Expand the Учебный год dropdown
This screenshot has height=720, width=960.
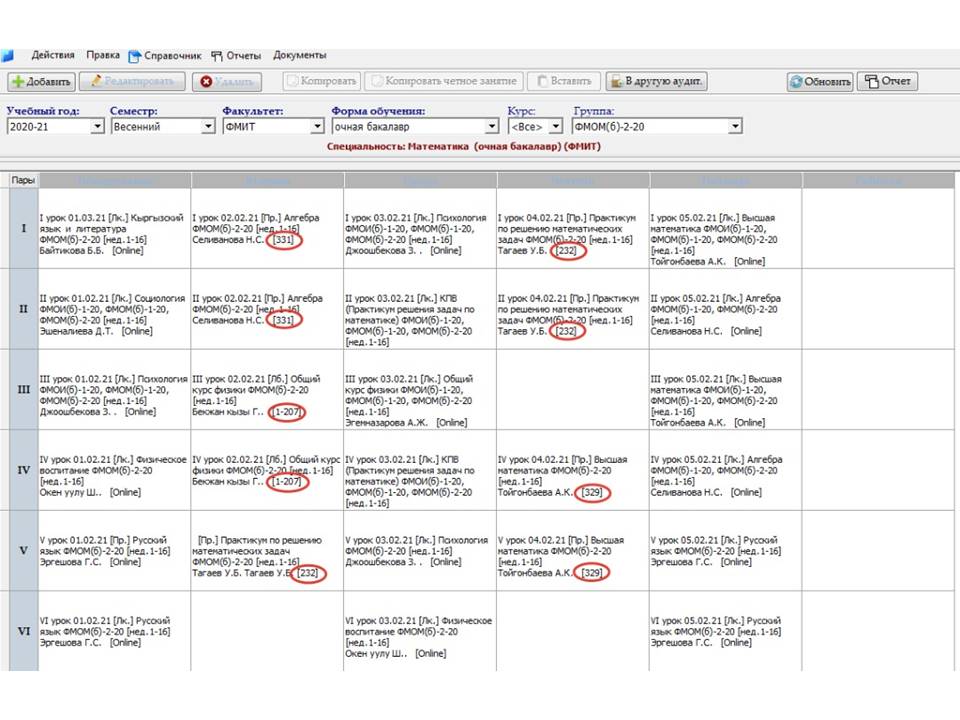97,127
